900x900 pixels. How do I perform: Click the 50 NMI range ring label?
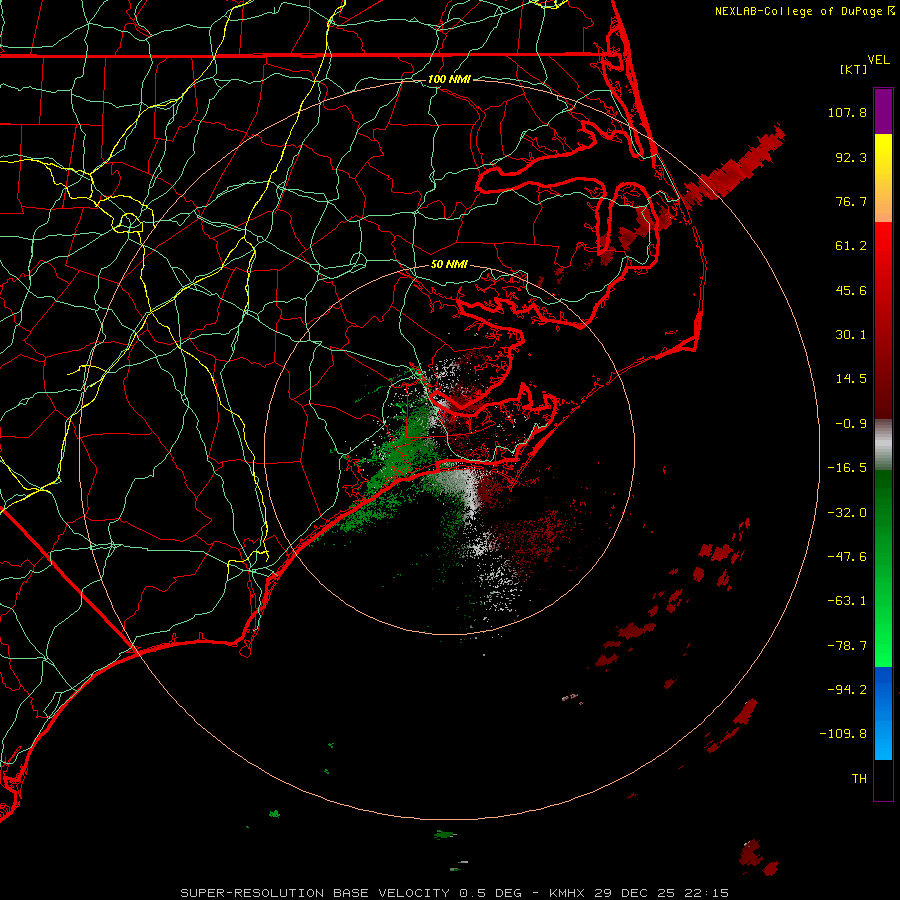(x=449, y=264)
